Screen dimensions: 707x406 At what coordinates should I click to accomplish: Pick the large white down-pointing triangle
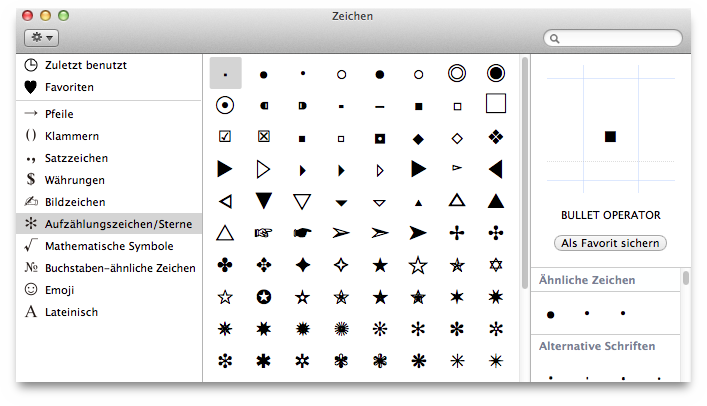click(x=302, y=201)
